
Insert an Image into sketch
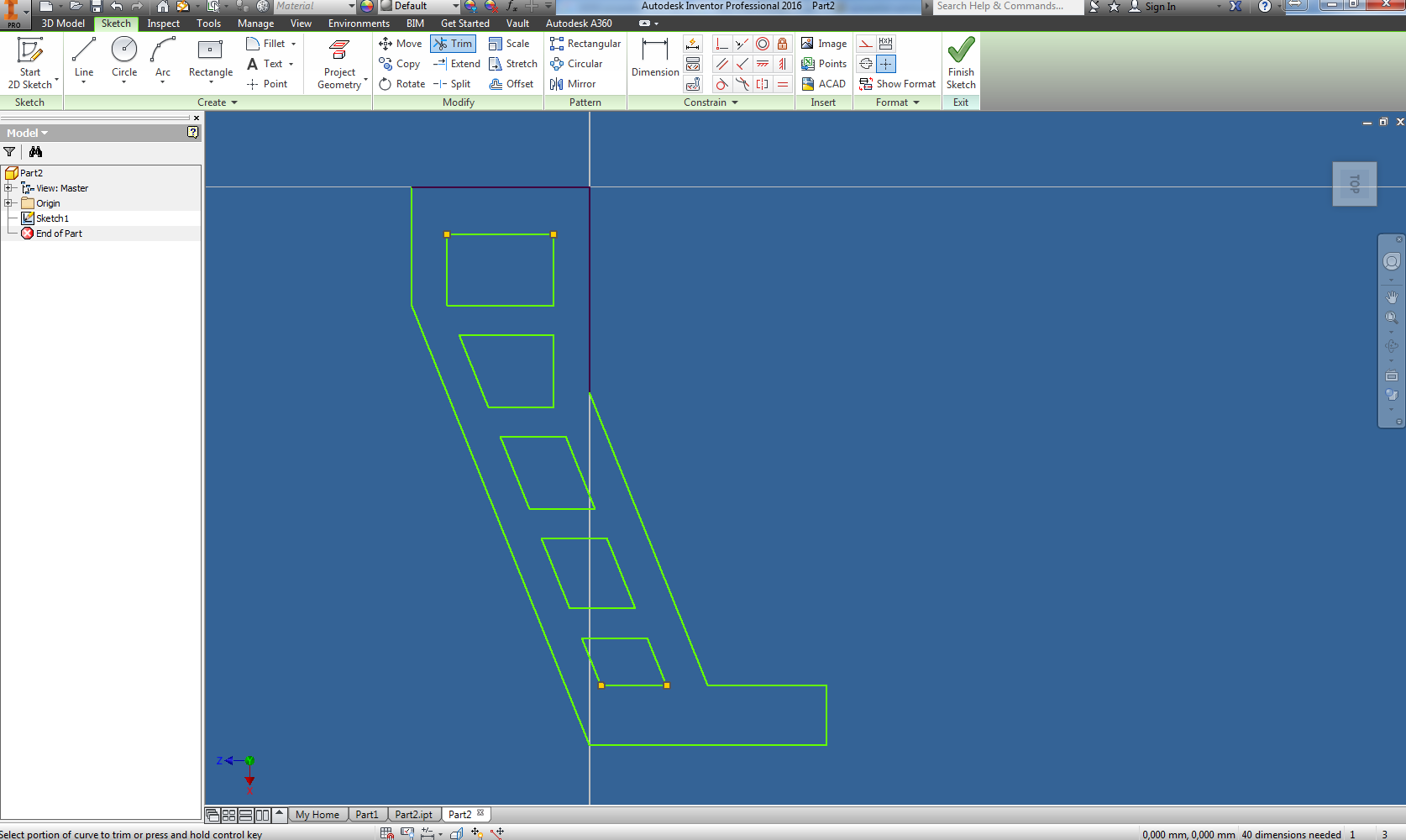(x=824, y=44)
